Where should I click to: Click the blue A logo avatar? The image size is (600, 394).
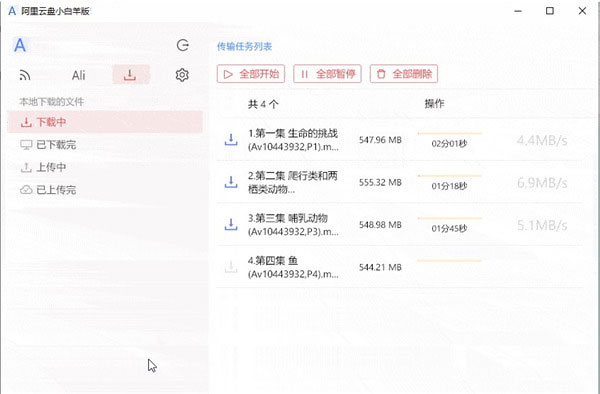[20, 45]
